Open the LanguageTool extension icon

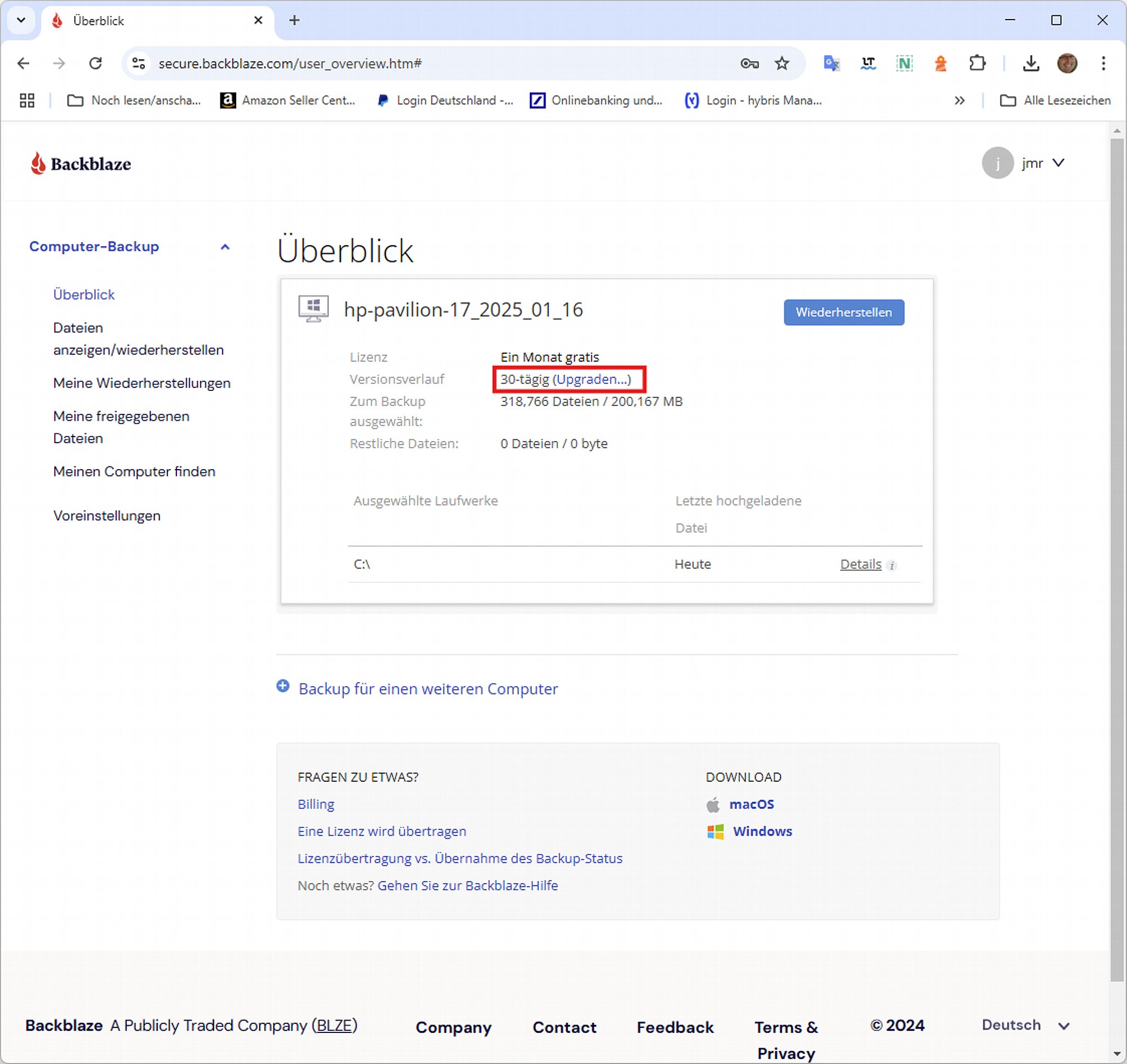(868, 63)
